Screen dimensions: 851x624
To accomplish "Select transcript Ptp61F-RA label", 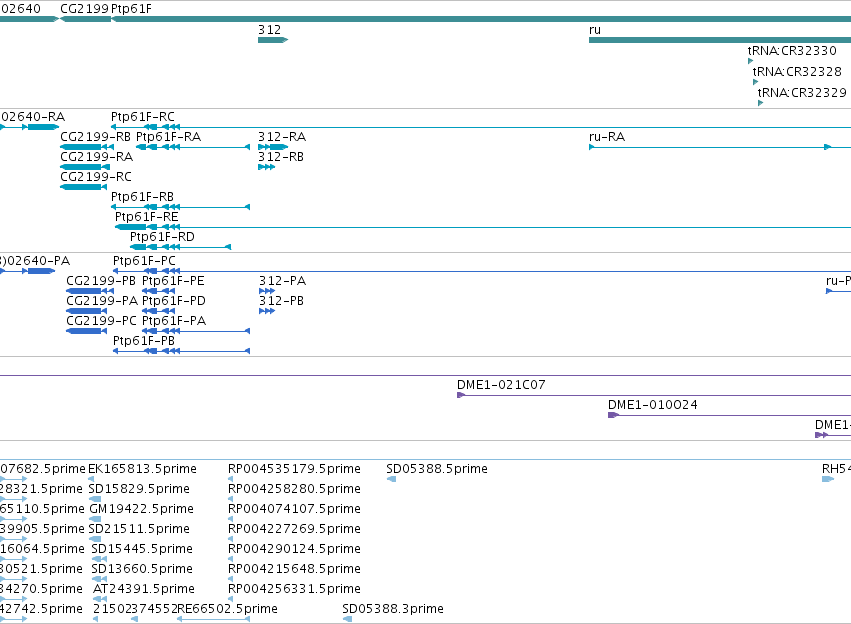I will pyautogui.click(x=168, y=137).
